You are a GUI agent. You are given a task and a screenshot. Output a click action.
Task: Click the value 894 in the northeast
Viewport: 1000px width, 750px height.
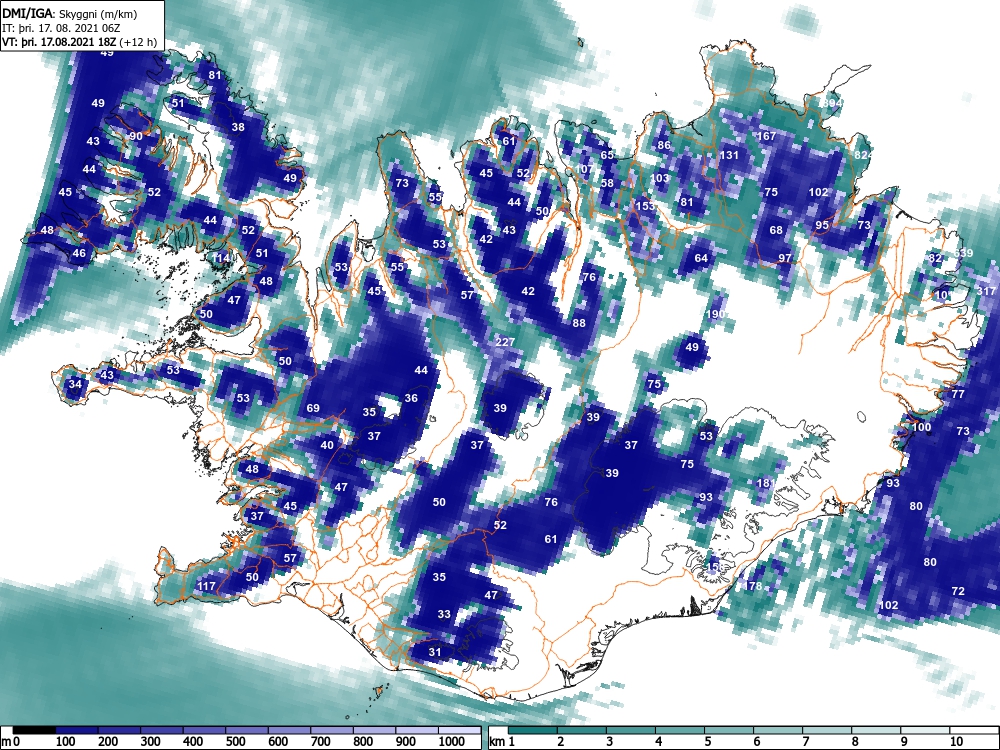(834, 103)
